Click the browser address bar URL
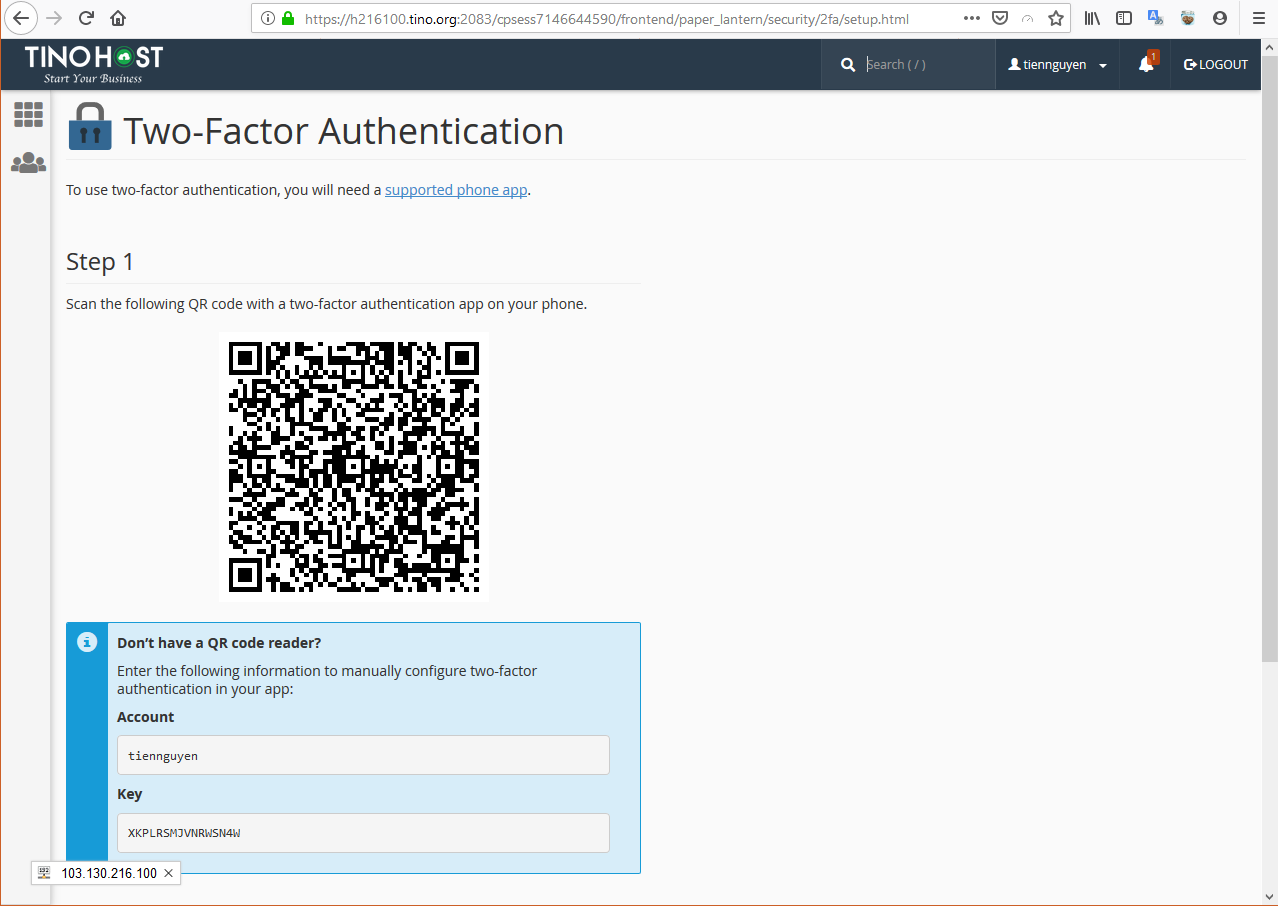 pos(607,18)
